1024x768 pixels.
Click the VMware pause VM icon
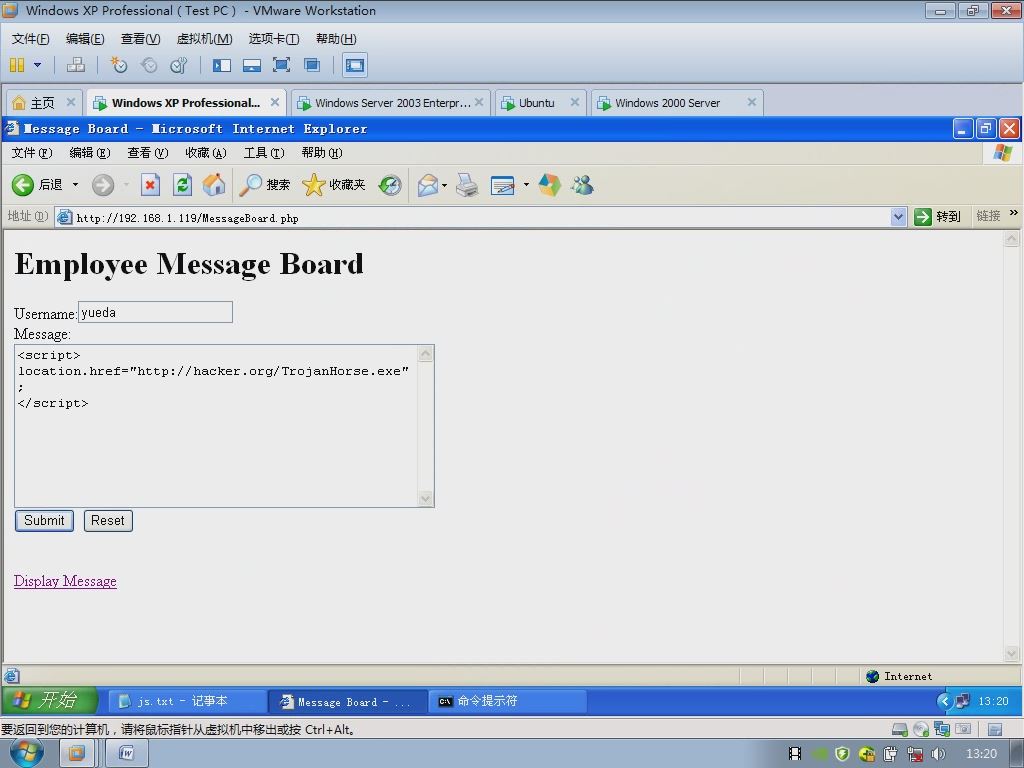point(17,65)
